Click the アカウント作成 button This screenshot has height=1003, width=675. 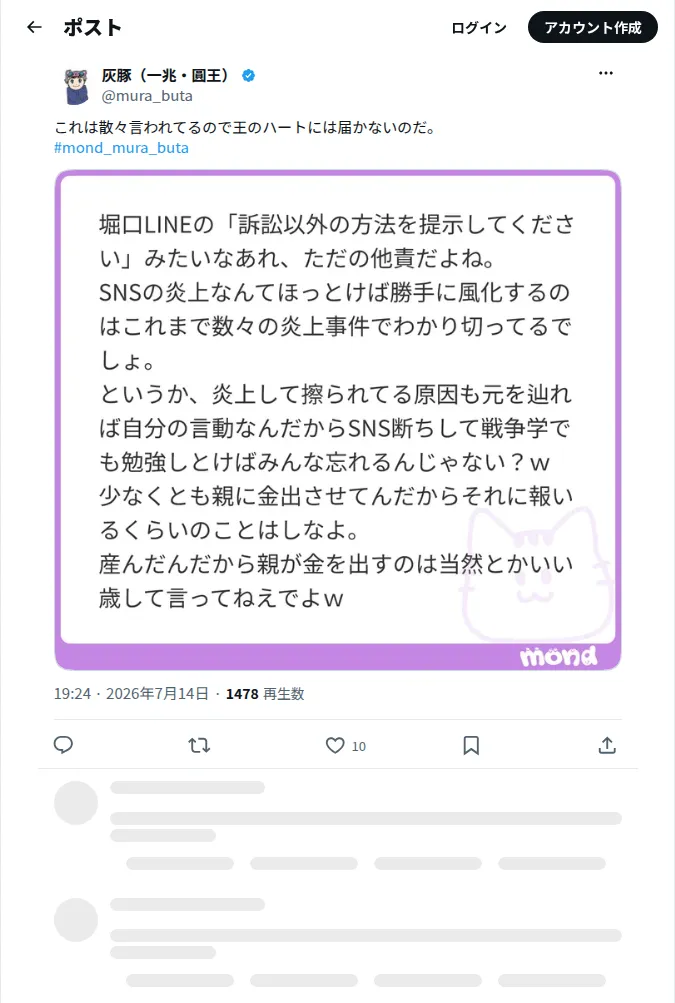coord(592,28)
